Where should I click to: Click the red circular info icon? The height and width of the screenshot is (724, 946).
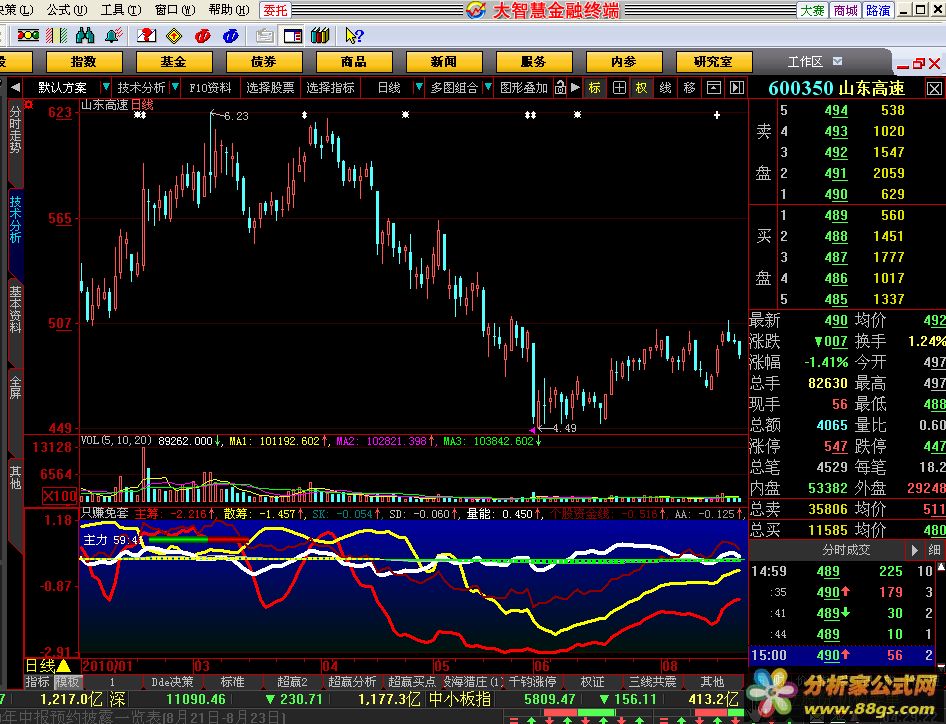point(203,36)
